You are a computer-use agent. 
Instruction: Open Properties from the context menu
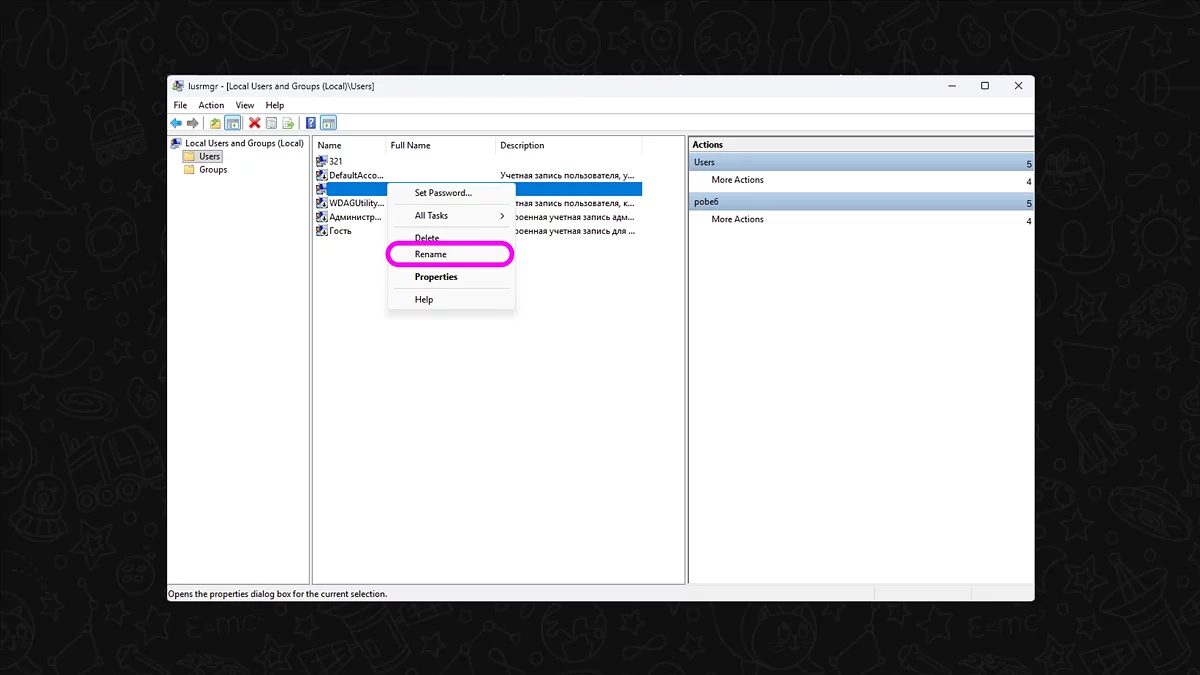point(436,277)
